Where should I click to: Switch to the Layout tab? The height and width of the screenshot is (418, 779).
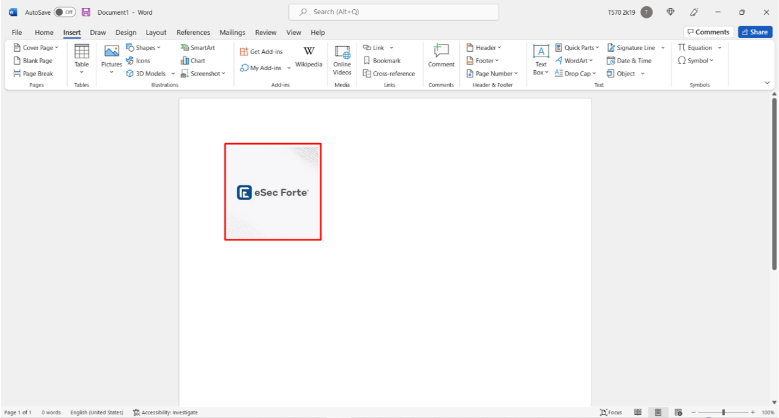click(x=156, y=32)
